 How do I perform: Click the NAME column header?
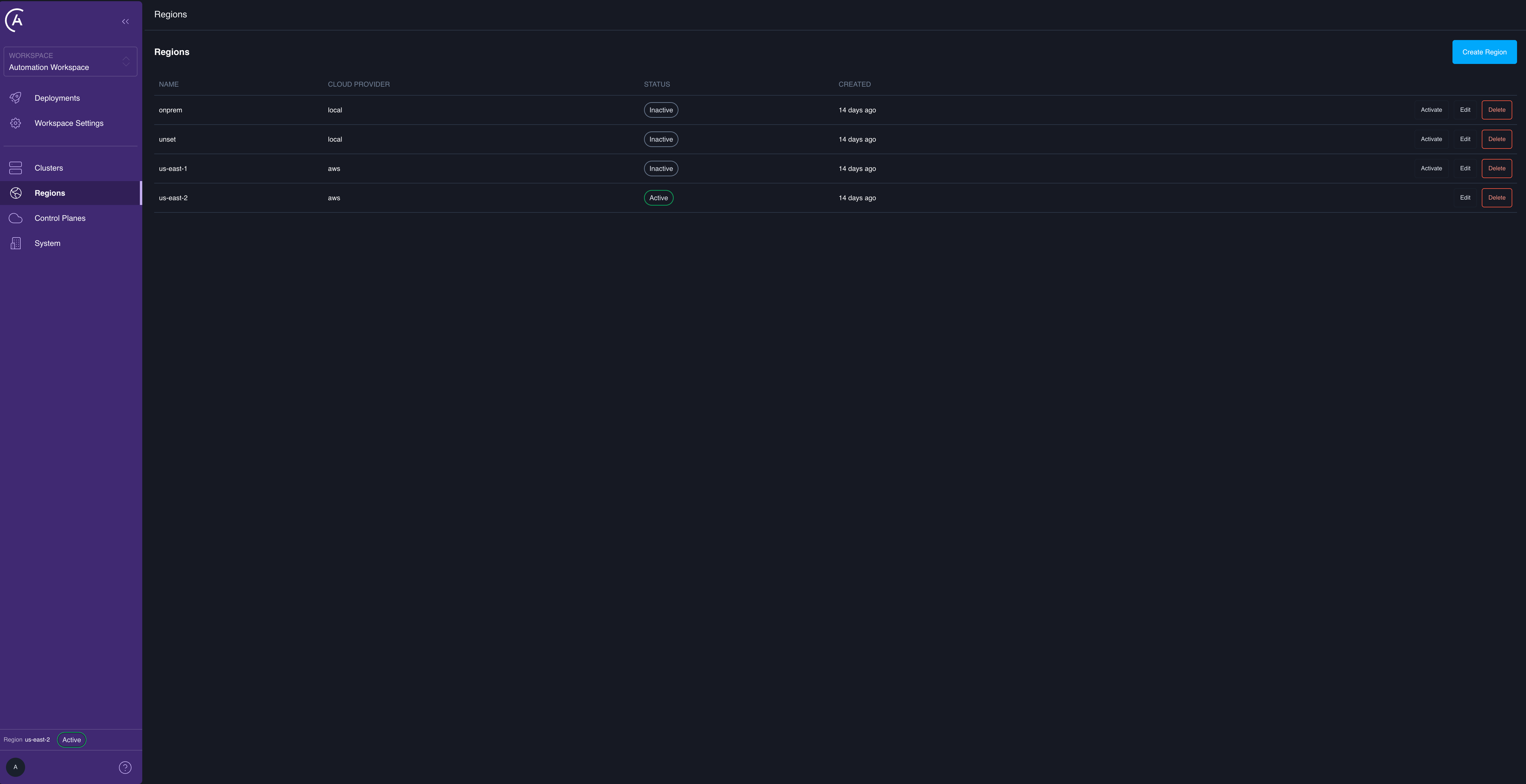tap(169, 85)
